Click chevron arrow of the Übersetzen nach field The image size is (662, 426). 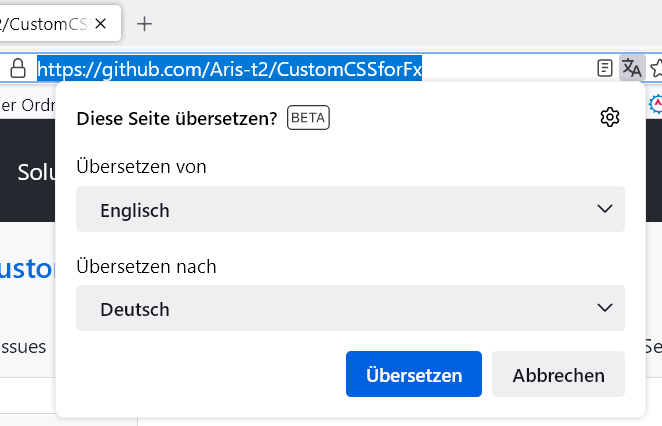[604, 309]
